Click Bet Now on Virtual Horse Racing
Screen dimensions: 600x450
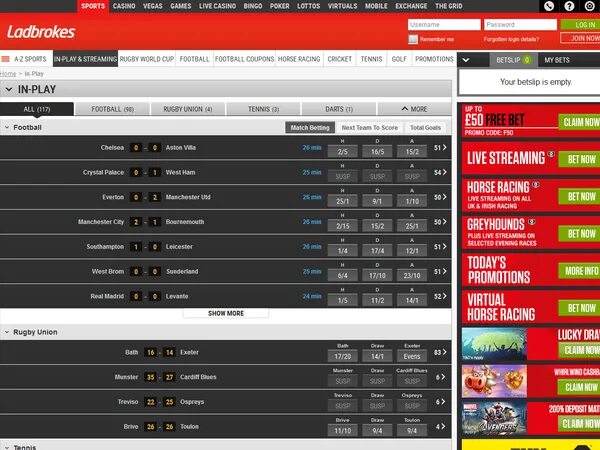coord(580,308)
